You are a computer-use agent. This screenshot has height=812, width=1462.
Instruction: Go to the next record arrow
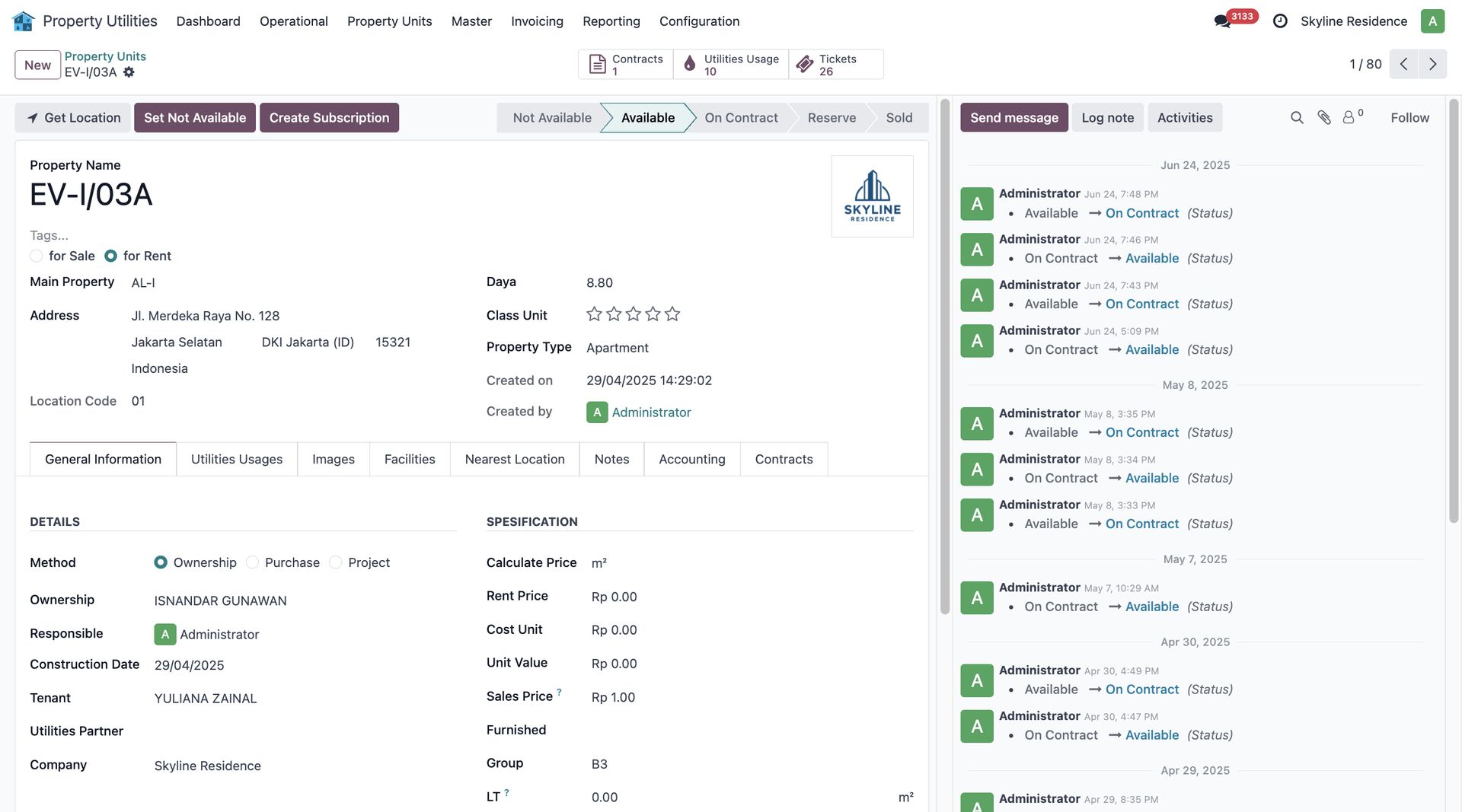[1432, 64]
